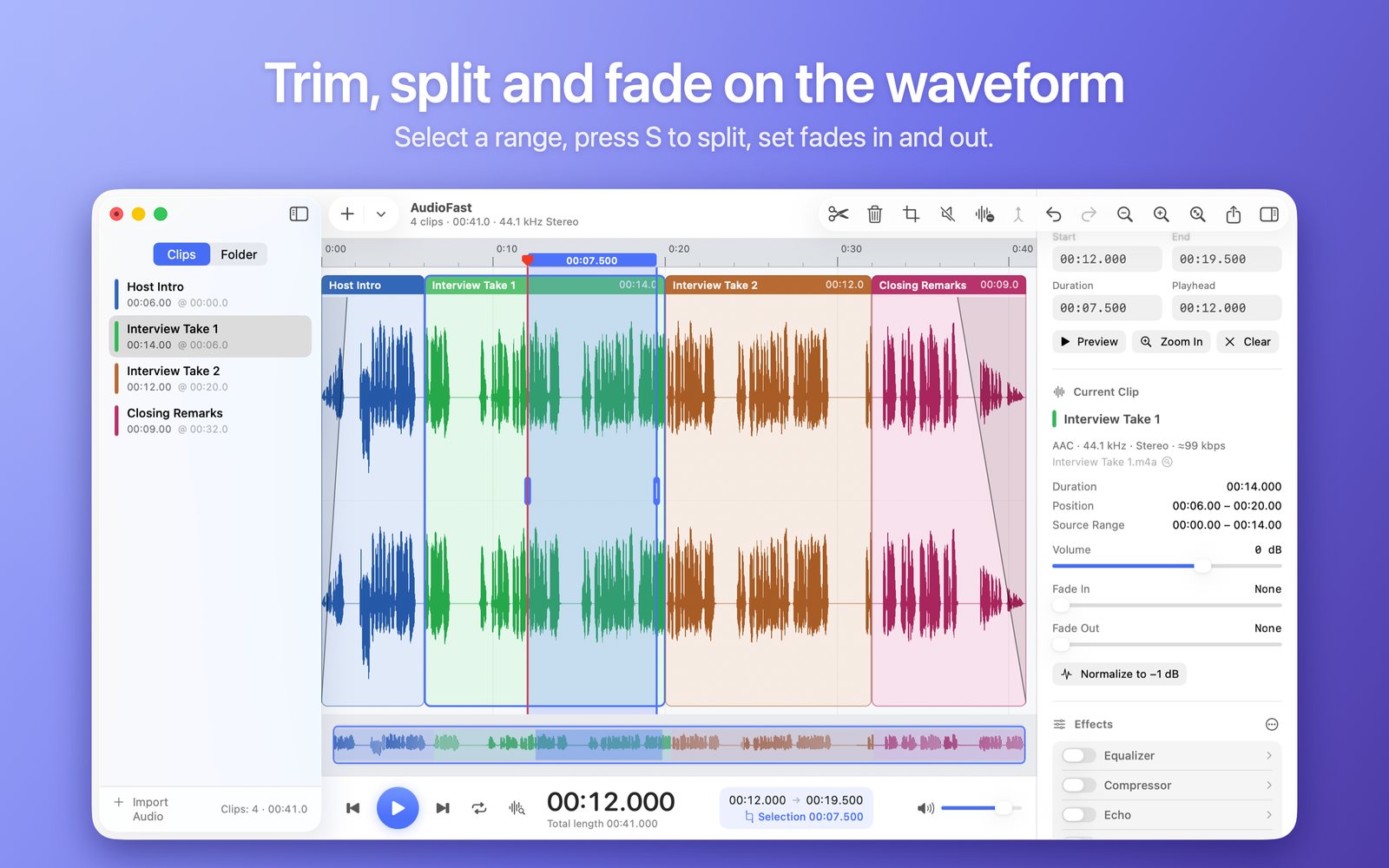This screenshot has width=1389, height=868.
Task: Click the scissors split tool
Action: pyautogui.click(x=838, y=214)
